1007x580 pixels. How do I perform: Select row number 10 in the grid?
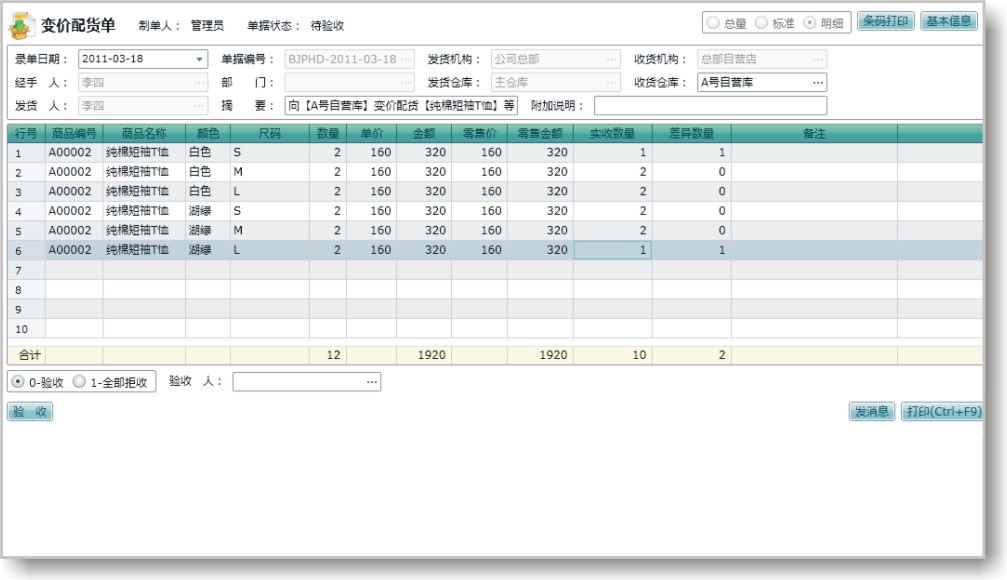(x=26, y=329)
